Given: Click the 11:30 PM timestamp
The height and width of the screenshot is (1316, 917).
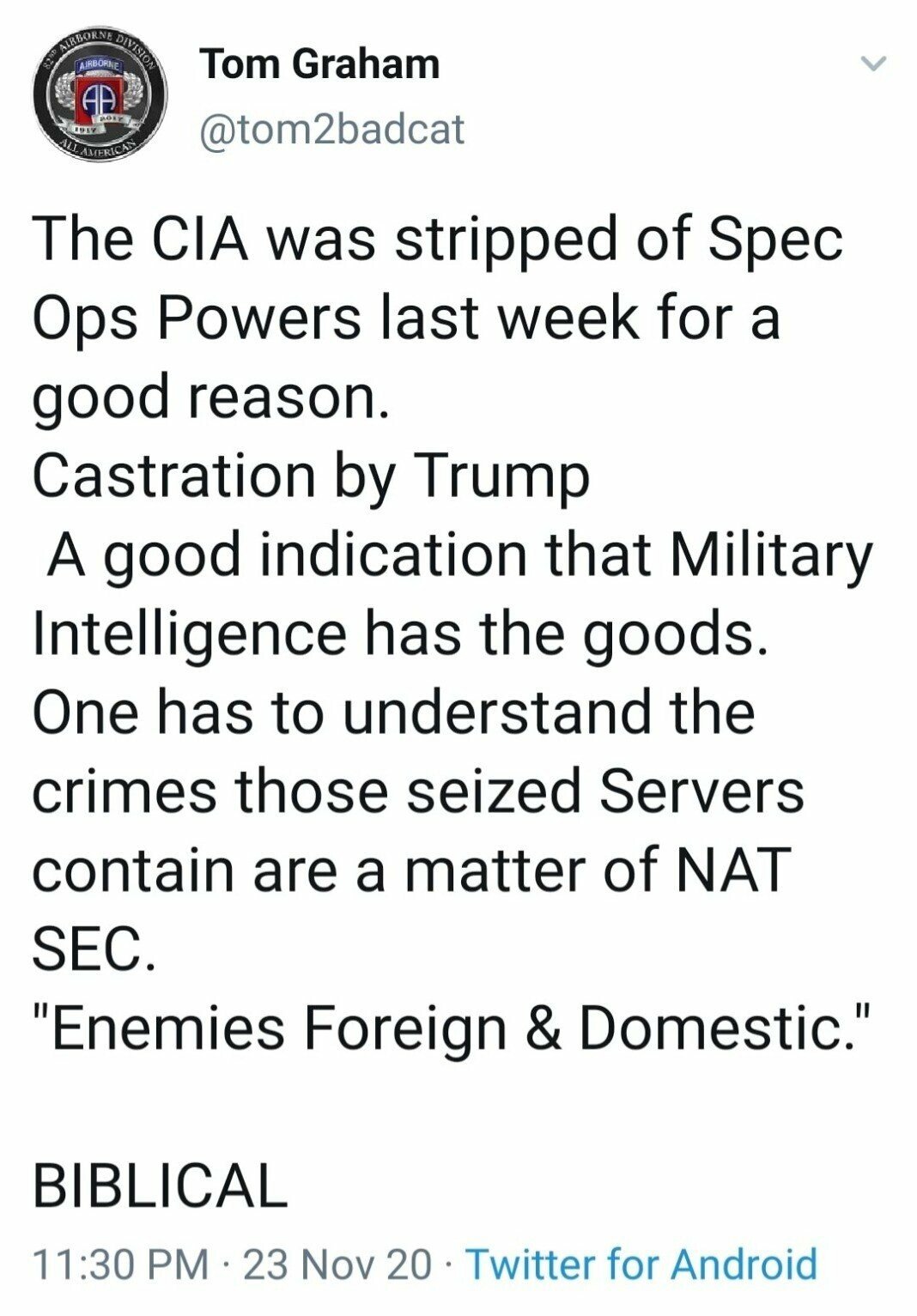Looking at the screenshot, I should point(120,1264).
